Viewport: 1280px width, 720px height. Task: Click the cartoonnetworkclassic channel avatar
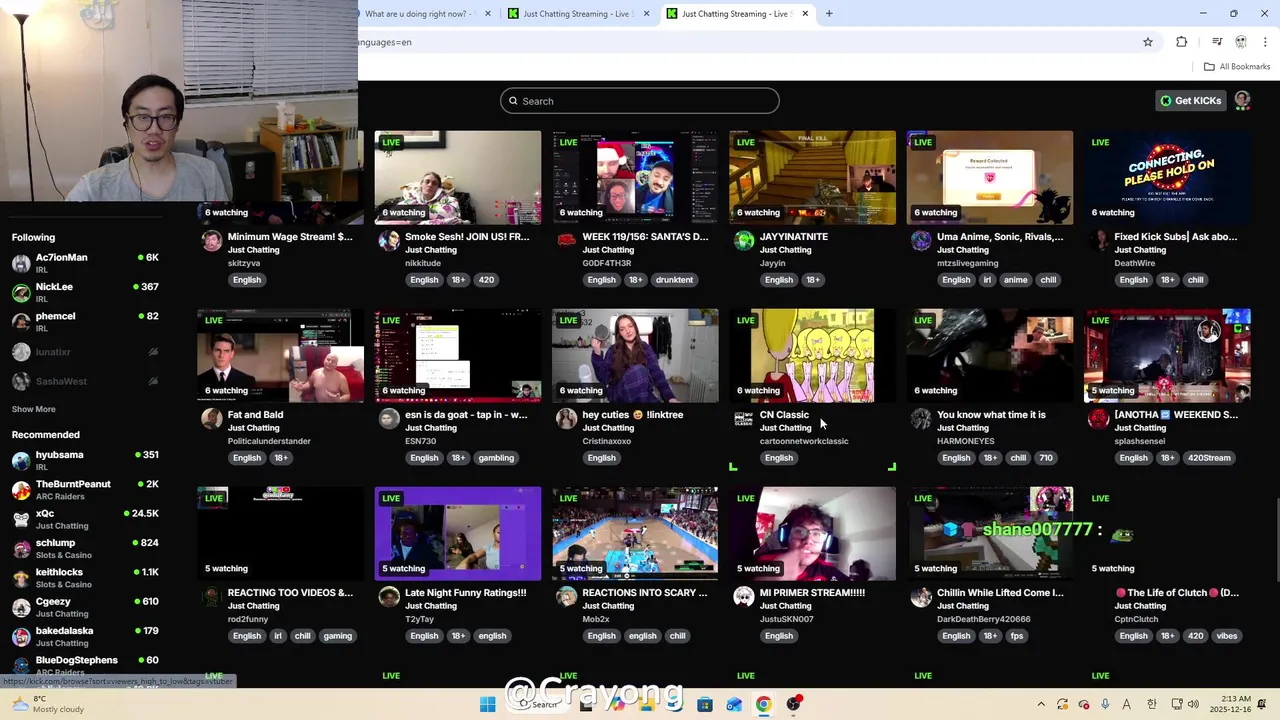[744, 418]
